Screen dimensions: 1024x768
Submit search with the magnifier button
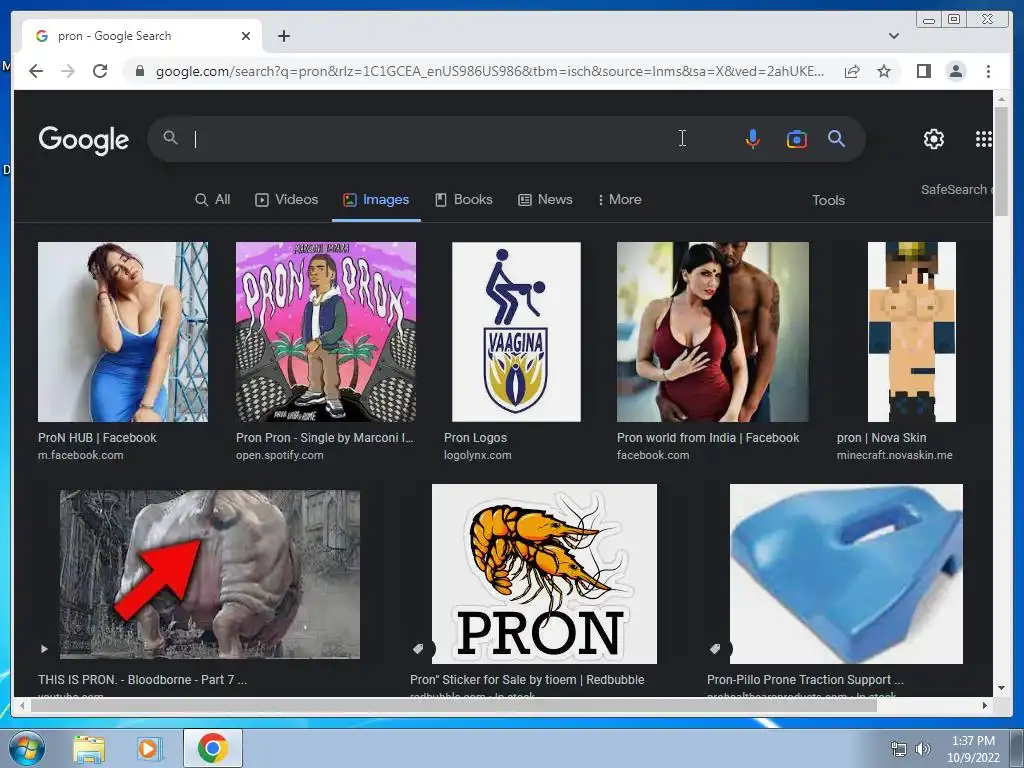pyautogui.click(x=837, y=138)
